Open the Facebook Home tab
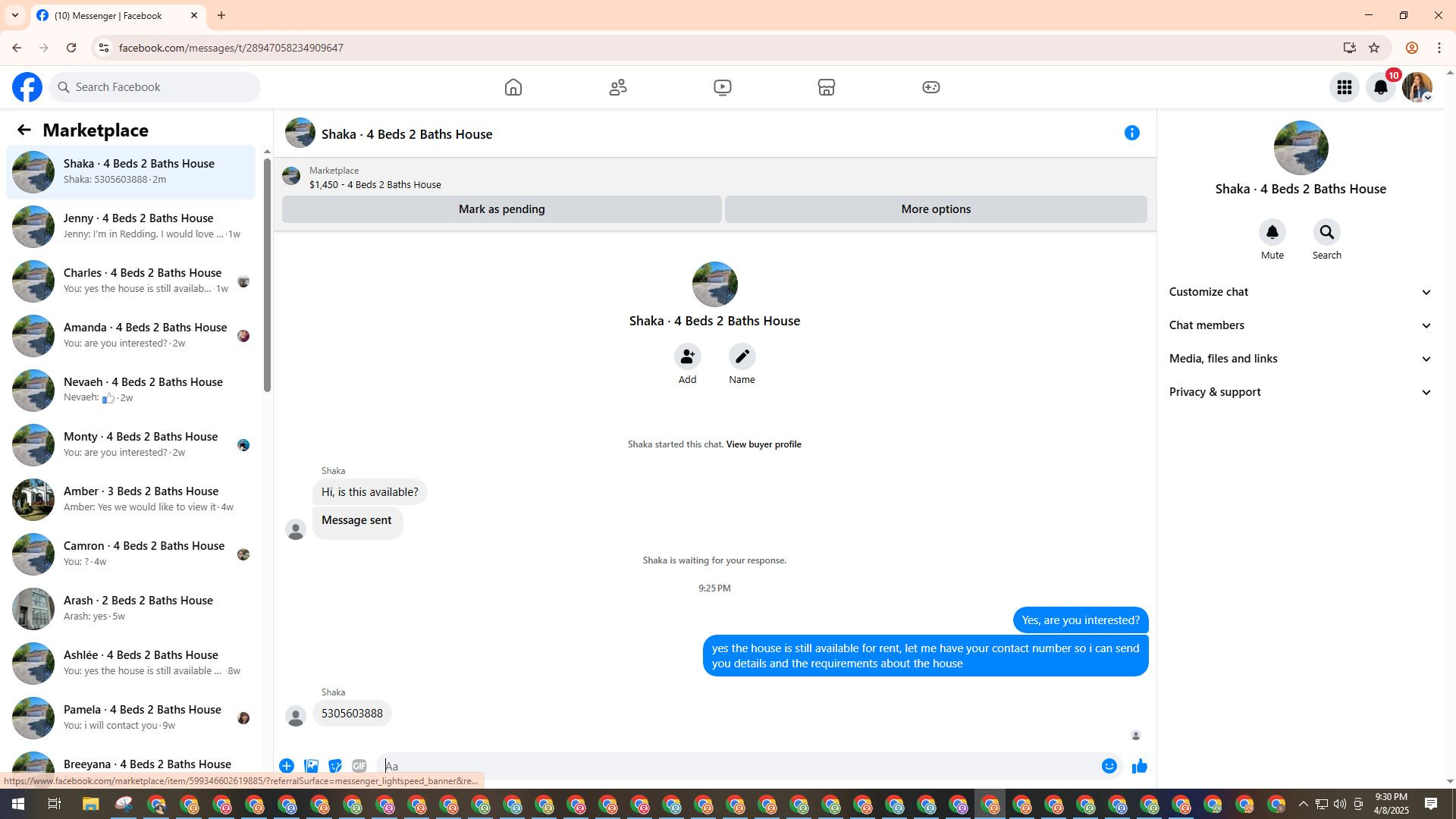1456x819 pixels. click(513, 87)
